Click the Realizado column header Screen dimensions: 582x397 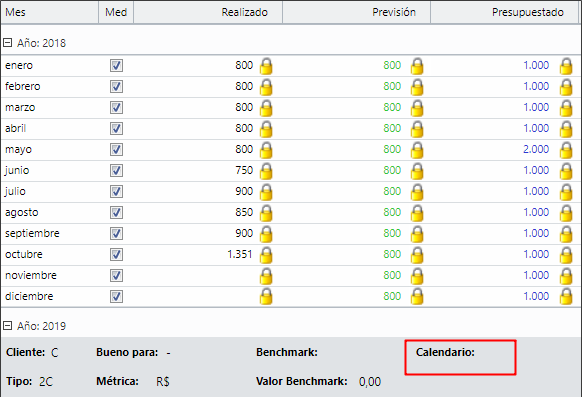pyautogui.click(x=208, y=12)
